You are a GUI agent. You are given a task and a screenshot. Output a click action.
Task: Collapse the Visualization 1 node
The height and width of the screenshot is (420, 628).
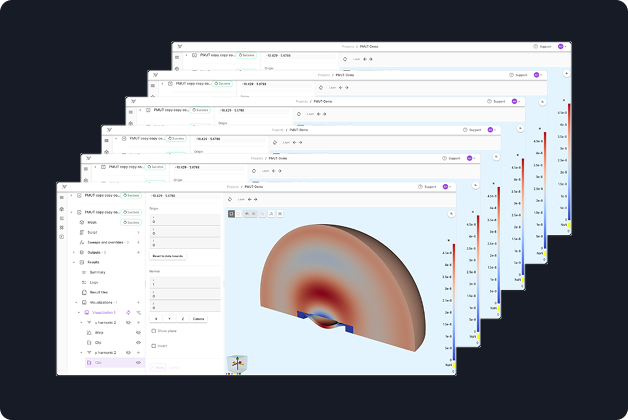pyautogui.click(x=79, y=312)
